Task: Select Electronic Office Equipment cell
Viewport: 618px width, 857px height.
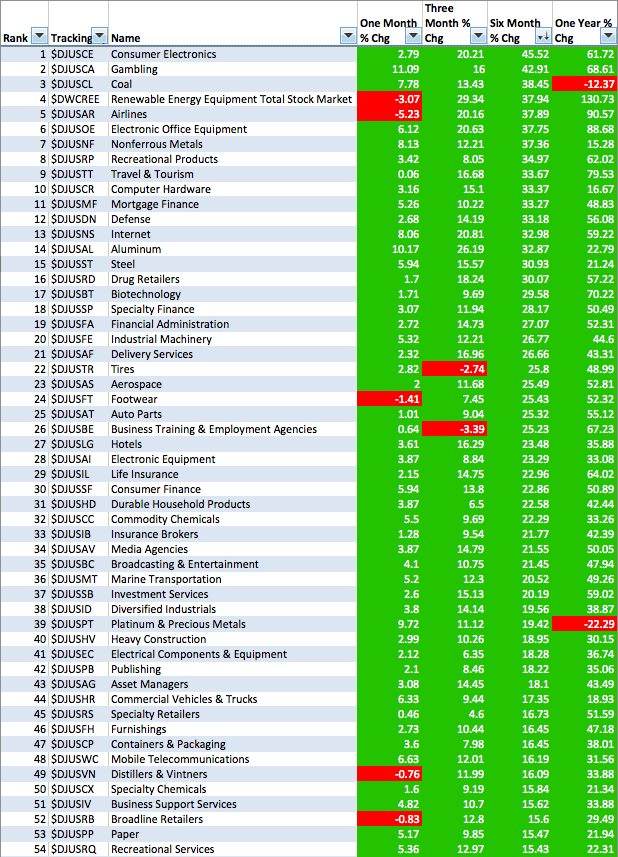Action: [x=233, y=129]
